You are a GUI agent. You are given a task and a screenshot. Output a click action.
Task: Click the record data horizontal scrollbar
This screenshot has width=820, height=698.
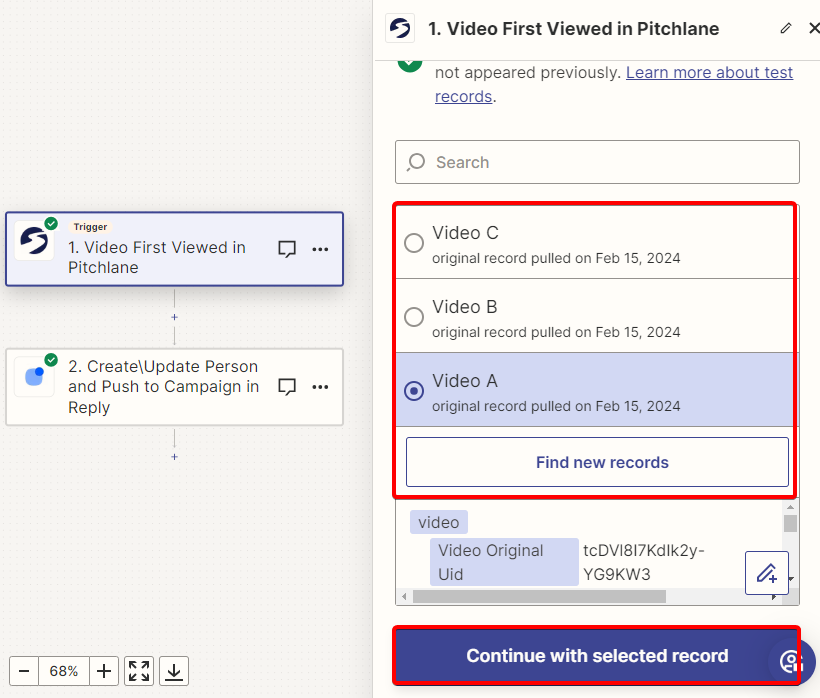pos(539,597)
